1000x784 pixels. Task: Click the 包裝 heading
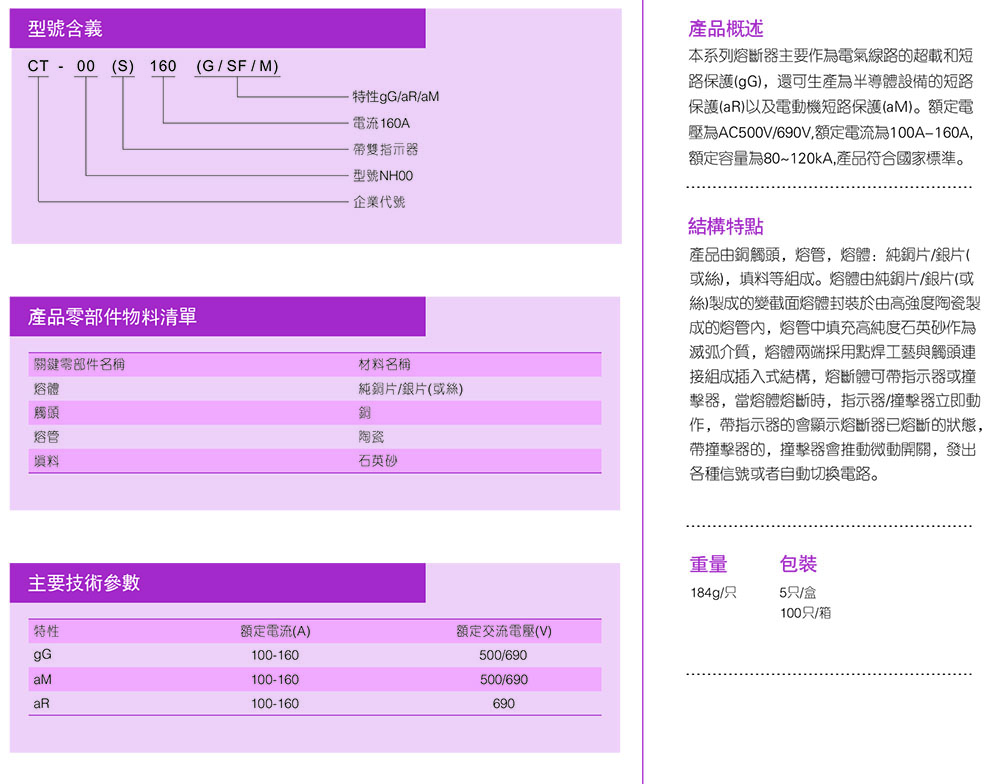[x=798, y=564]
